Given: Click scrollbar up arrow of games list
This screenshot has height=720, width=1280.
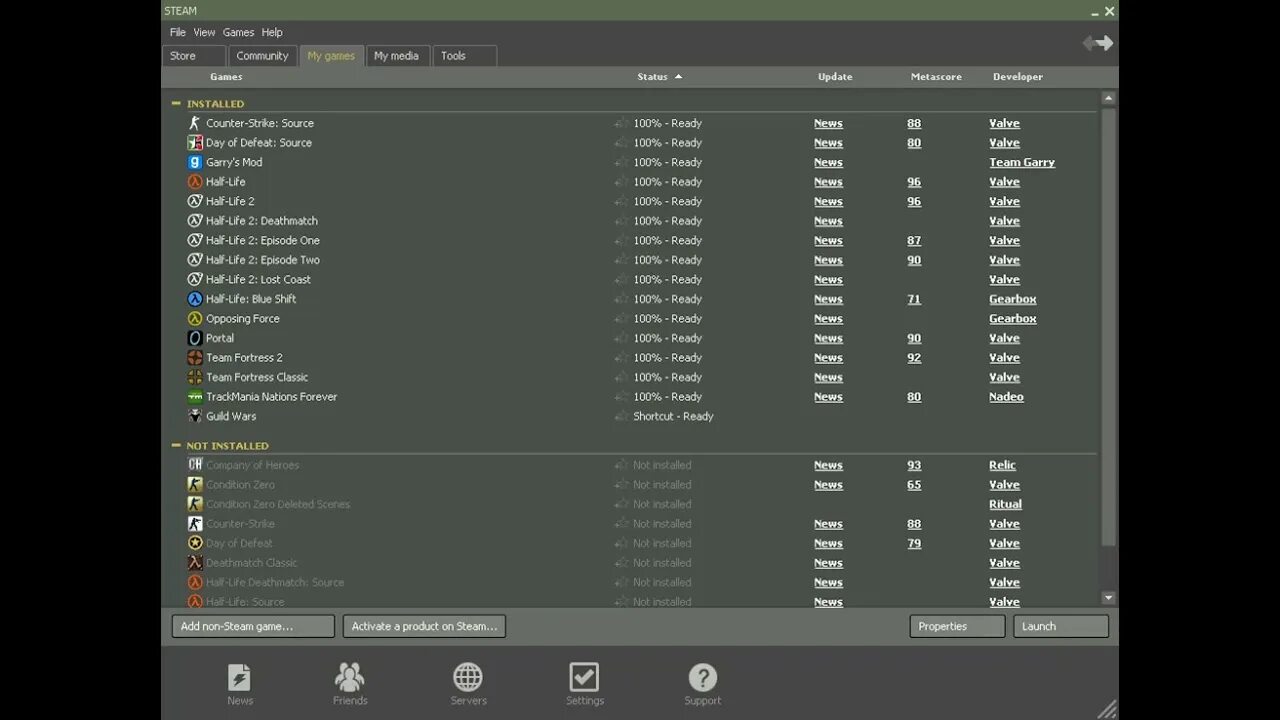Looking at the screenshot, I should [x=1108, y=98].
